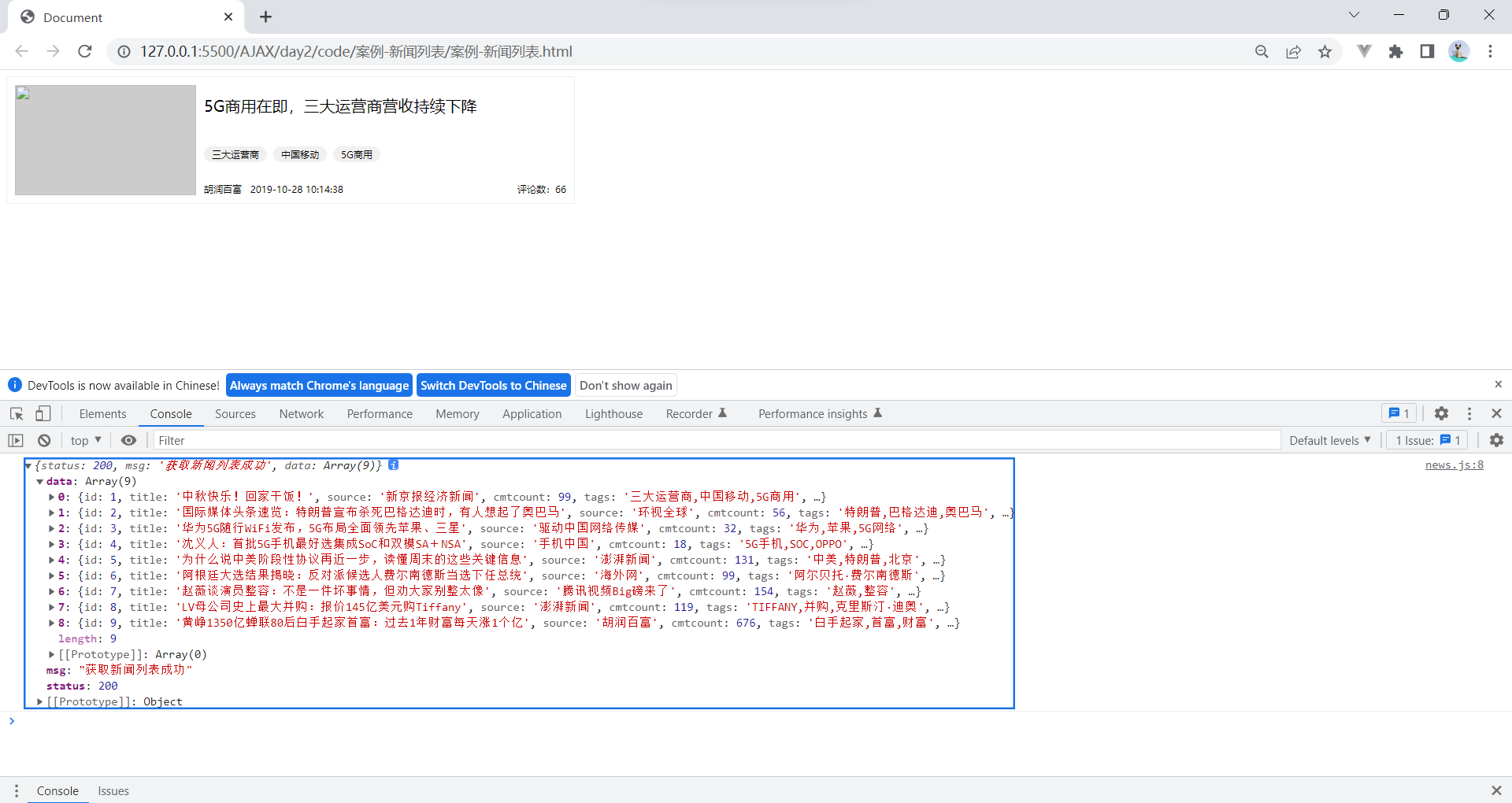Select the inspect element tool

pos(16,413)
